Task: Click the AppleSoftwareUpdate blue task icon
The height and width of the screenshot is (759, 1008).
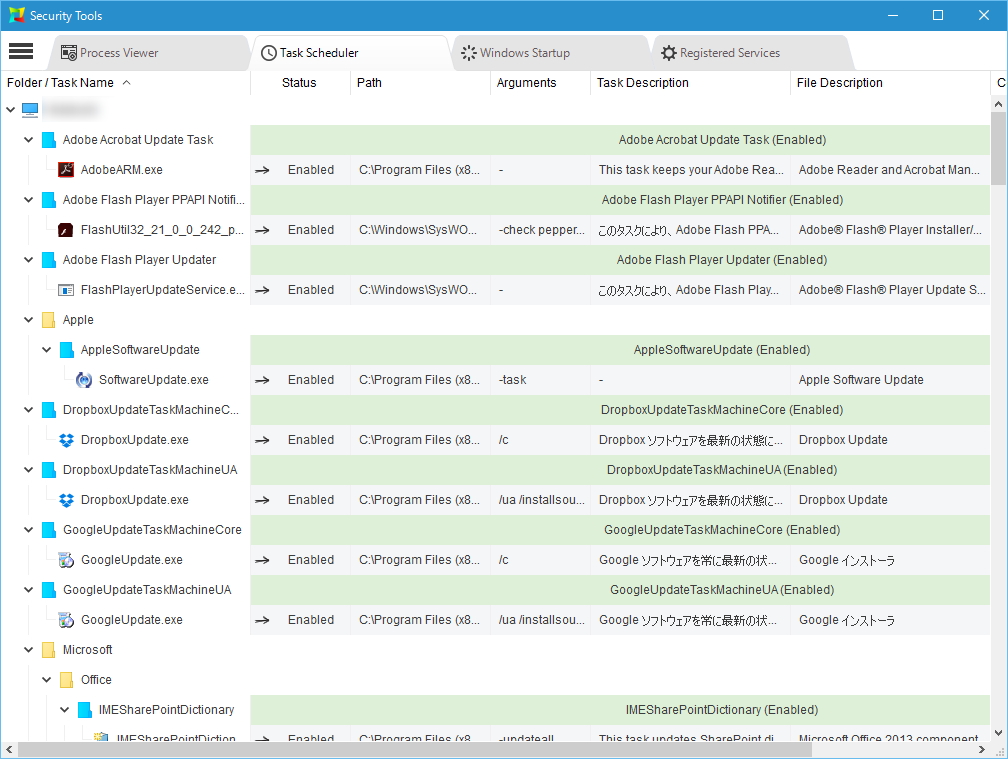Action: pos(66,350)
